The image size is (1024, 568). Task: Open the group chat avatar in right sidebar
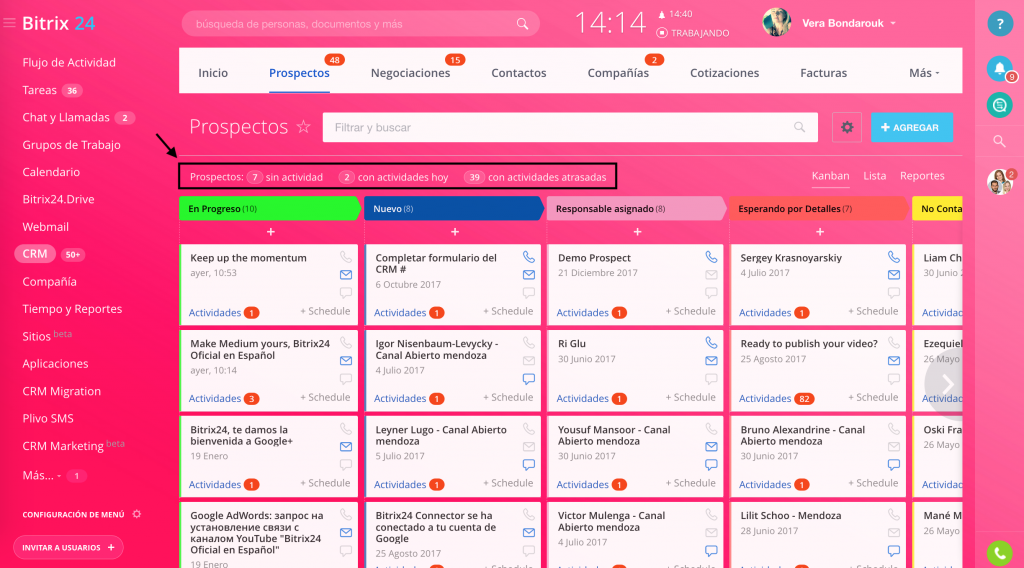[x=1000, y=181]
